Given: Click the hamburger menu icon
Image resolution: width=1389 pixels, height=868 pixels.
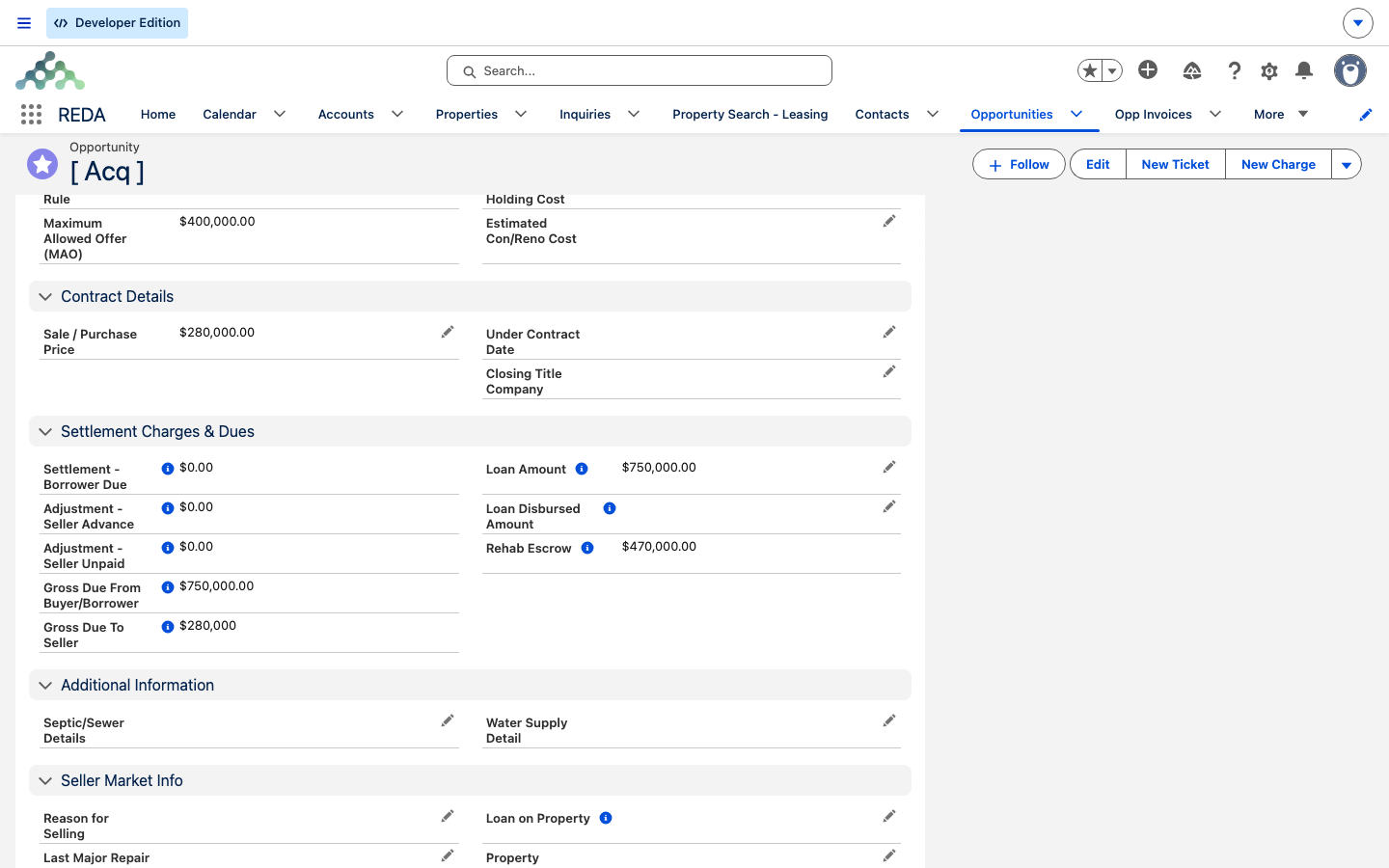Looking at the screenshot, I should [24, 23].
